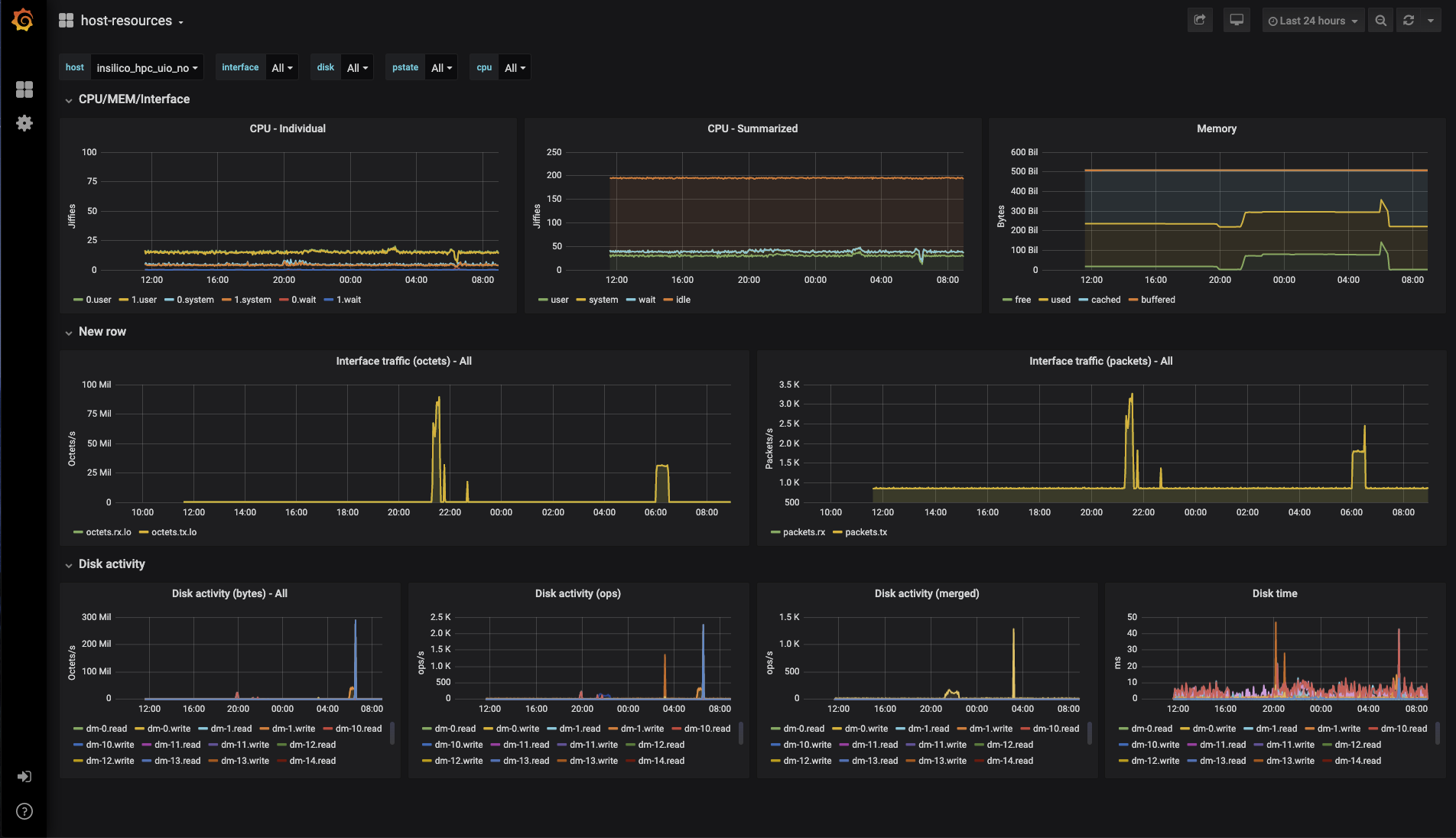Toggle buffered series in Memory legend
Viewport: 1456px width, 838px height.
coord(1158,300)
